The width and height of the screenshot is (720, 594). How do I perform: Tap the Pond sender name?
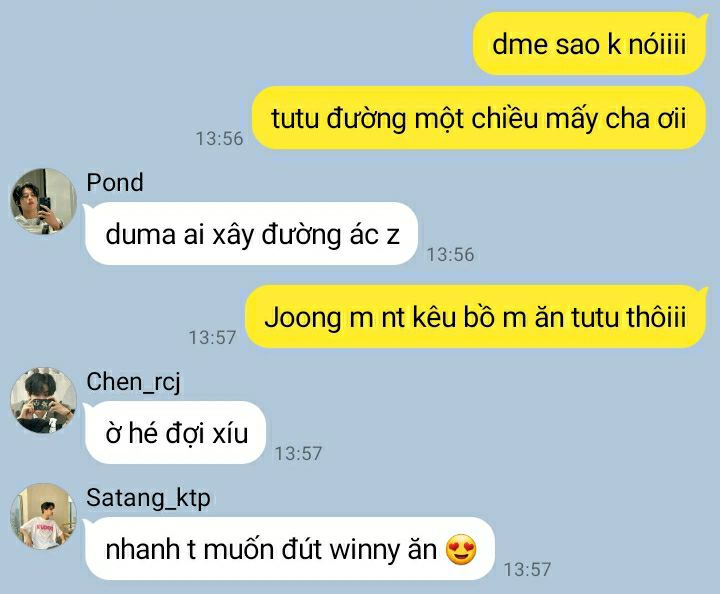[115, 182]
